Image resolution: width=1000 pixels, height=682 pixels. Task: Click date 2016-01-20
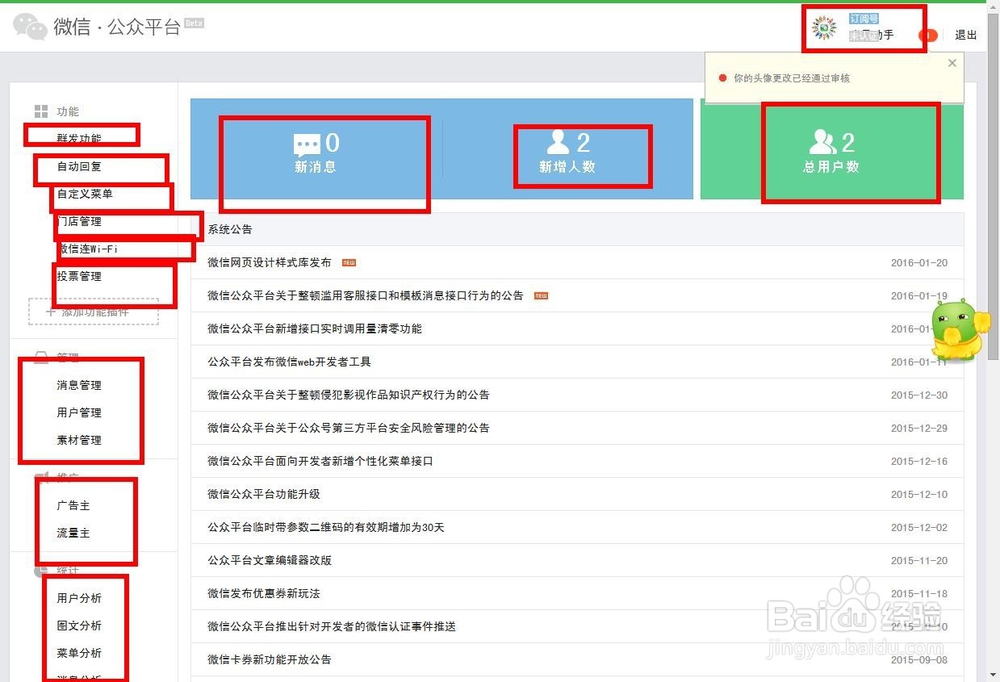(919, 262)
